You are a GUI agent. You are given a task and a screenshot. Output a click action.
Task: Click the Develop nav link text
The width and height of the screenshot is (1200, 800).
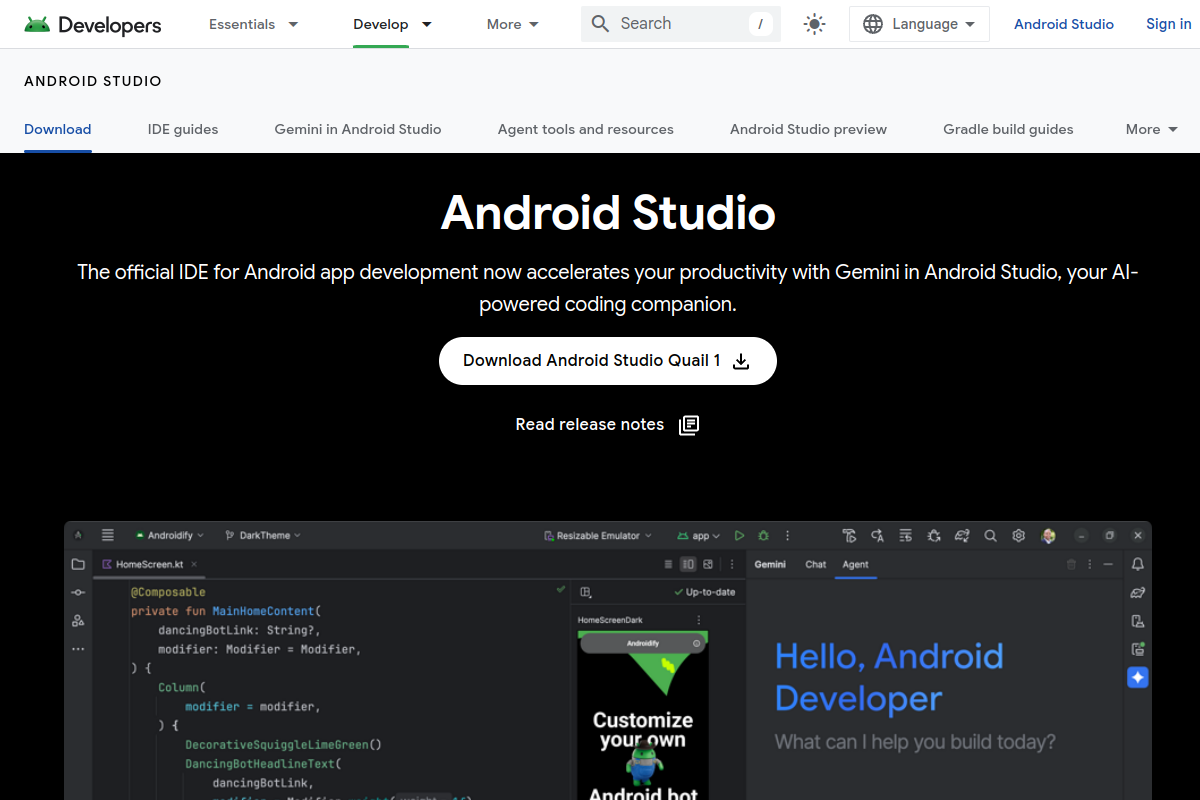381,24
